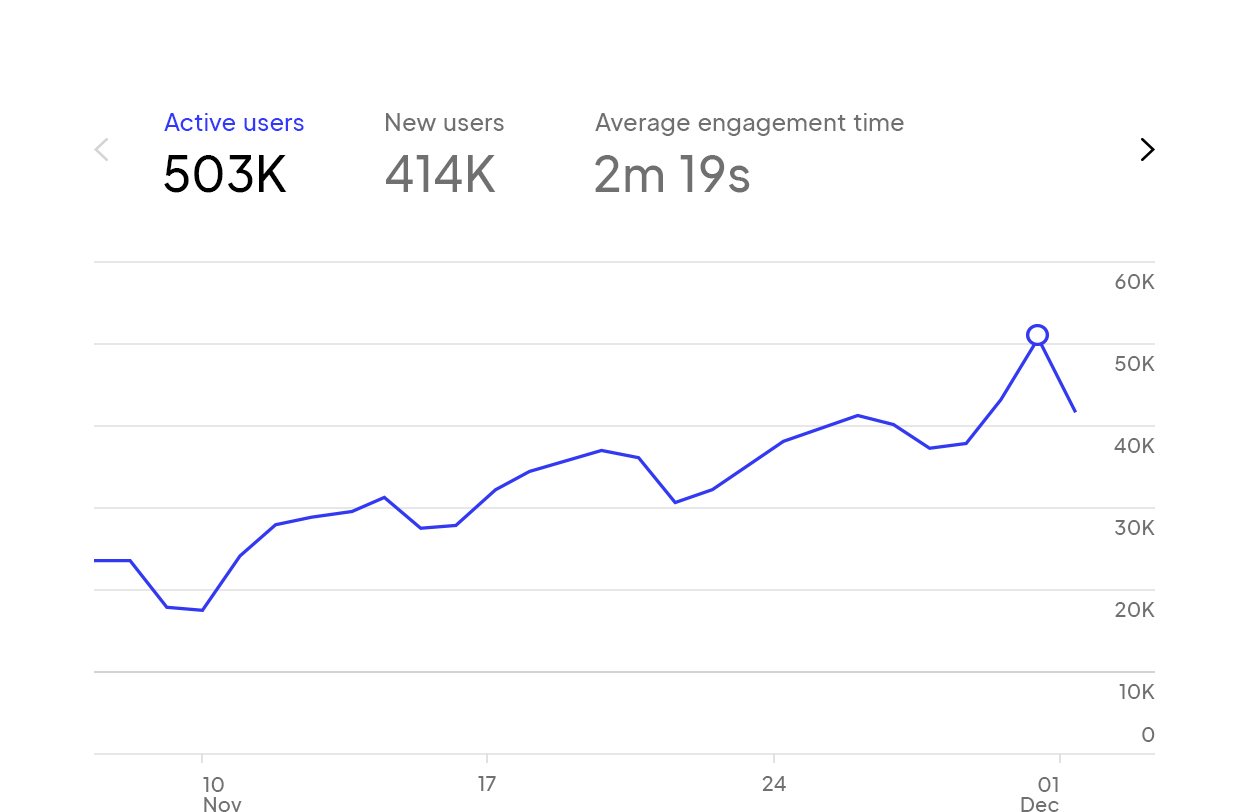The height and width of the screenshot is (812, 1248).
Task: Click the Average engagement time value 2m 19s
Action: pyautogui.click(x=672, y=174)
